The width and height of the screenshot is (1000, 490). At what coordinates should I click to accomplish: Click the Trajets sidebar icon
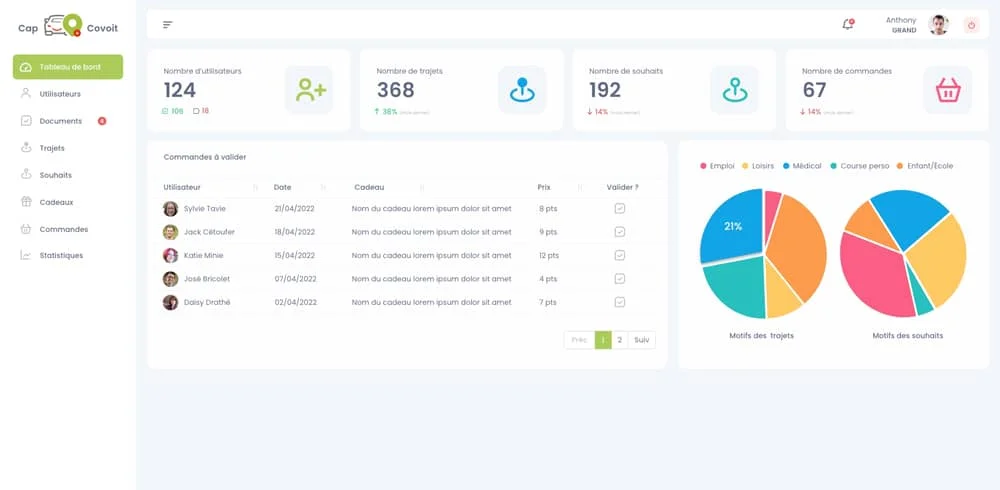(x=26, y=147)
